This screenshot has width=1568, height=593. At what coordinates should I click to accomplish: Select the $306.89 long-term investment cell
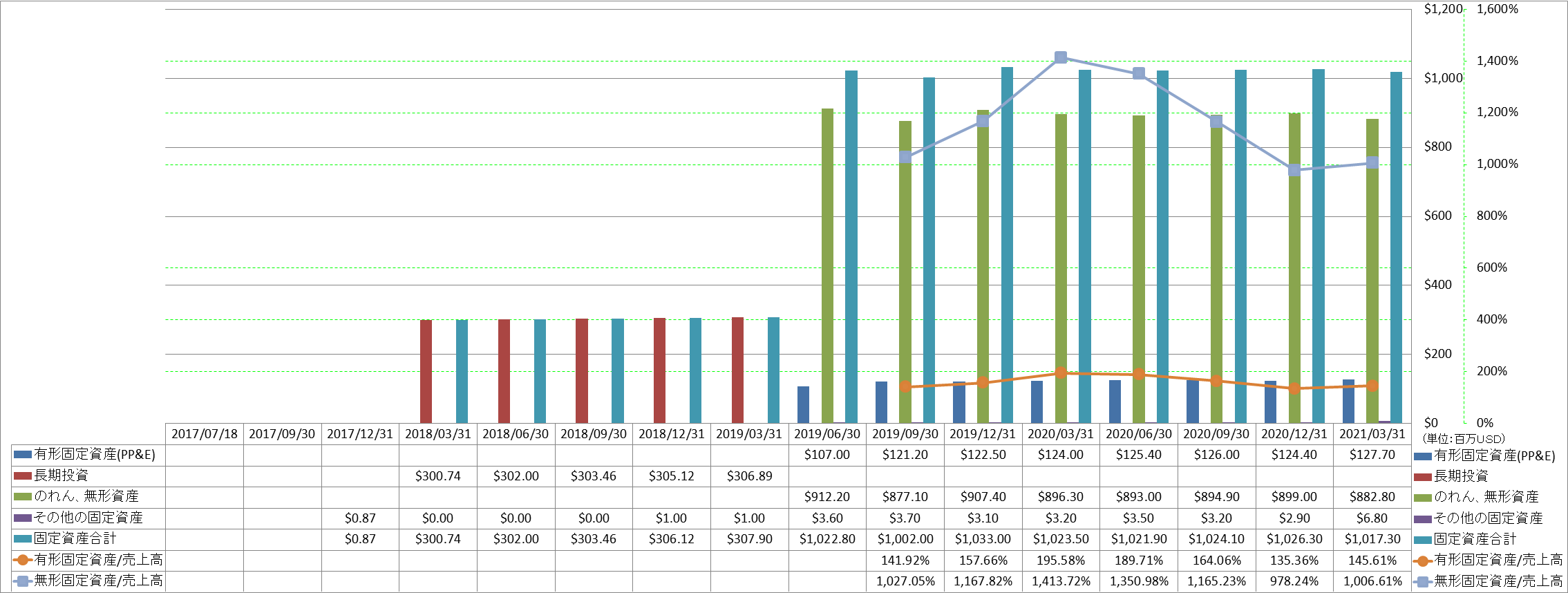click(x=749, y=476)
